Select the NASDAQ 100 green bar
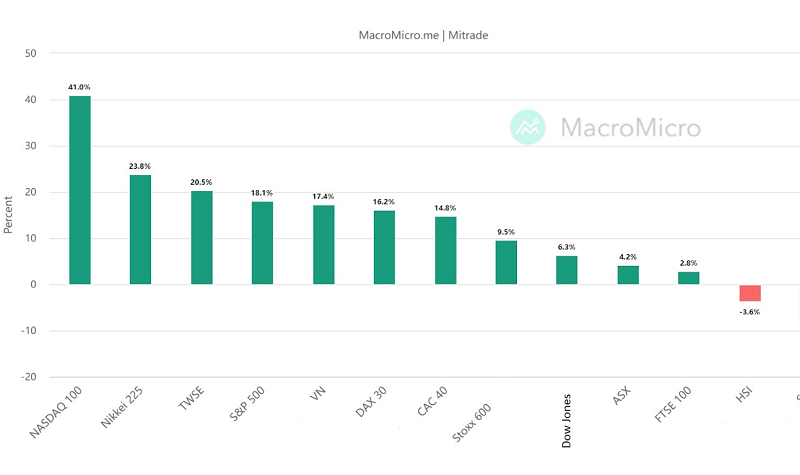 [x=80, y=190]
